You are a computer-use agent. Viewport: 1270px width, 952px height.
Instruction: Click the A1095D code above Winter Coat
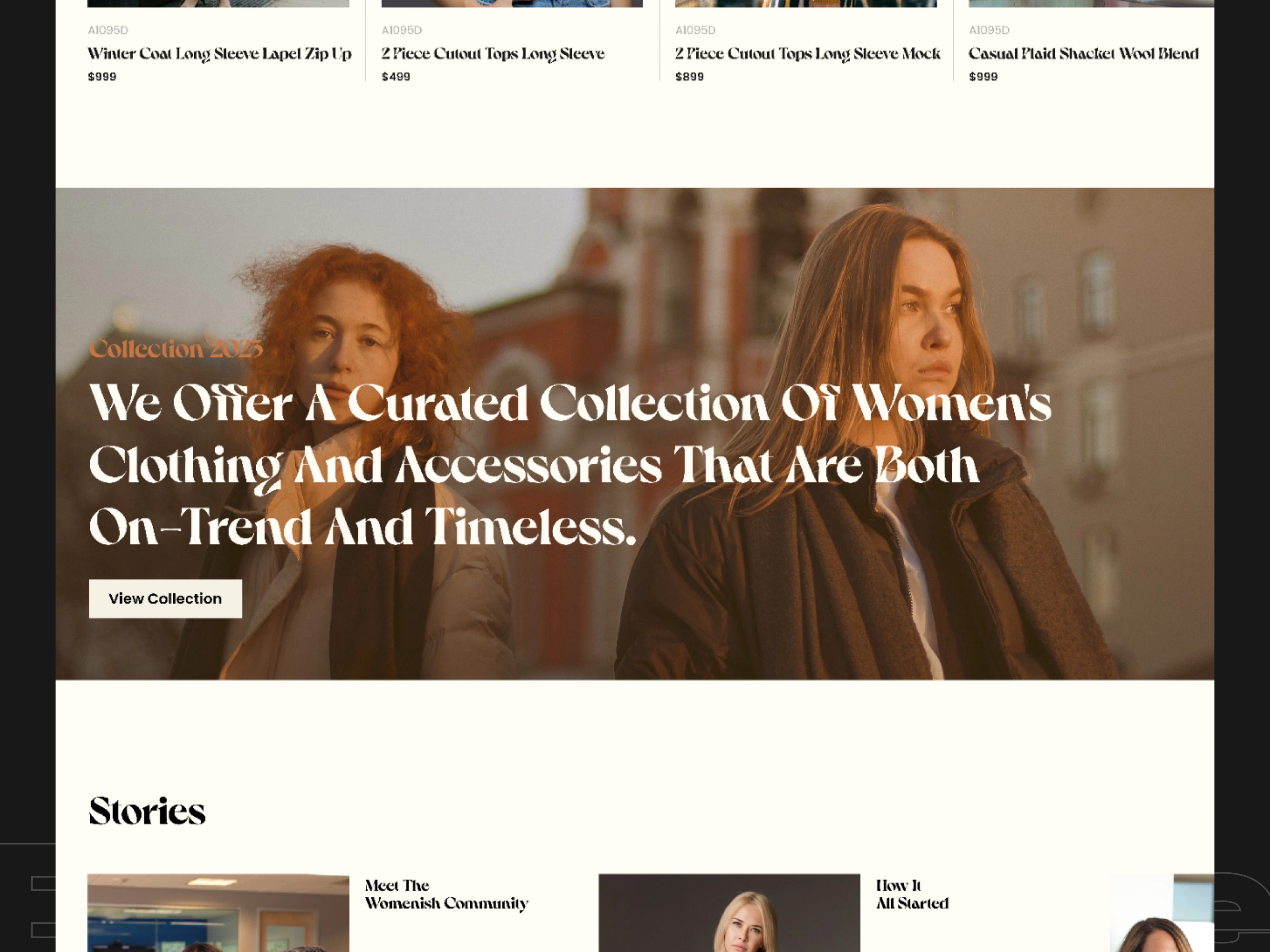(x=108, y=30)
